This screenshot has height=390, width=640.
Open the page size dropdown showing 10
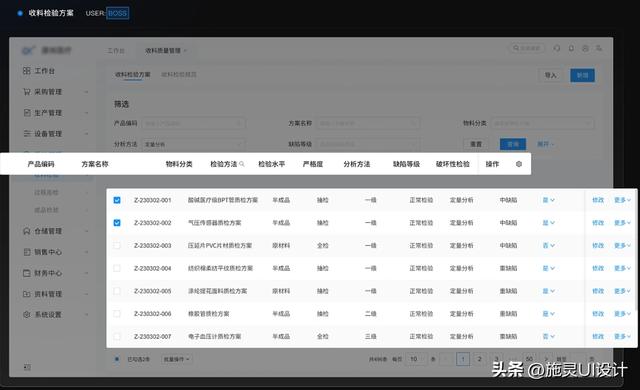point(416,359)
